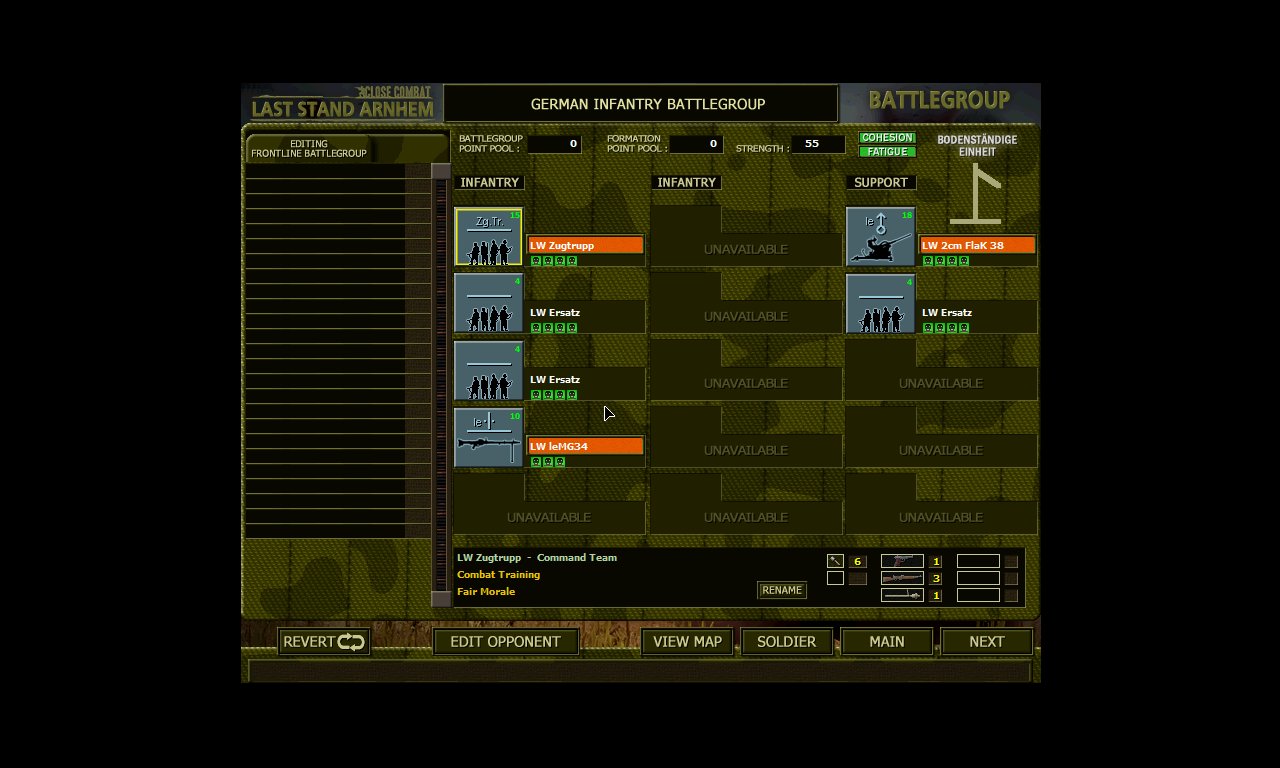
Task: Click the Bodenständige Einheit flag insignia
Action: point(976,193)
